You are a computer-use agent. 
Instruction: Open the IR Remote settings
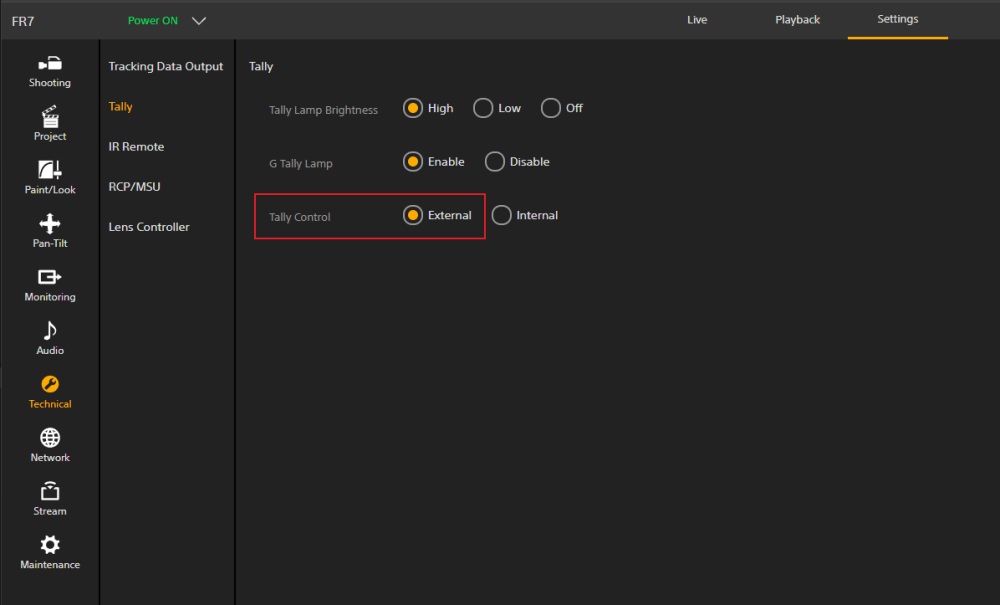pos(136,147)
